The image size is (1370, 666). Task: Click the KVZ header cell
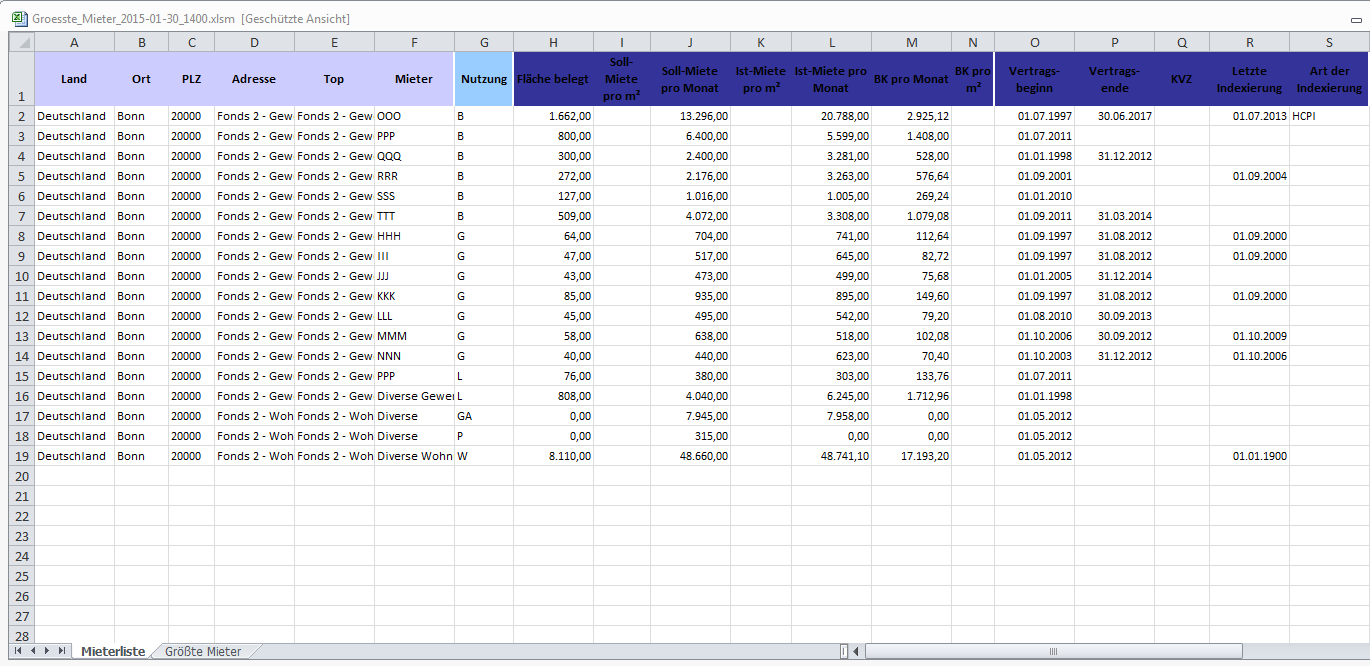coord(1182,79)
